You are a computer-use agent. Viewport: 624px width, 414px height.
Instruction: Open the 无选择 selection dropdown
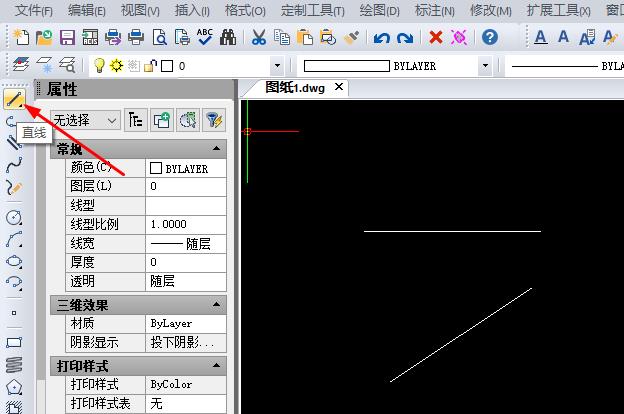[x=85, y=120]
